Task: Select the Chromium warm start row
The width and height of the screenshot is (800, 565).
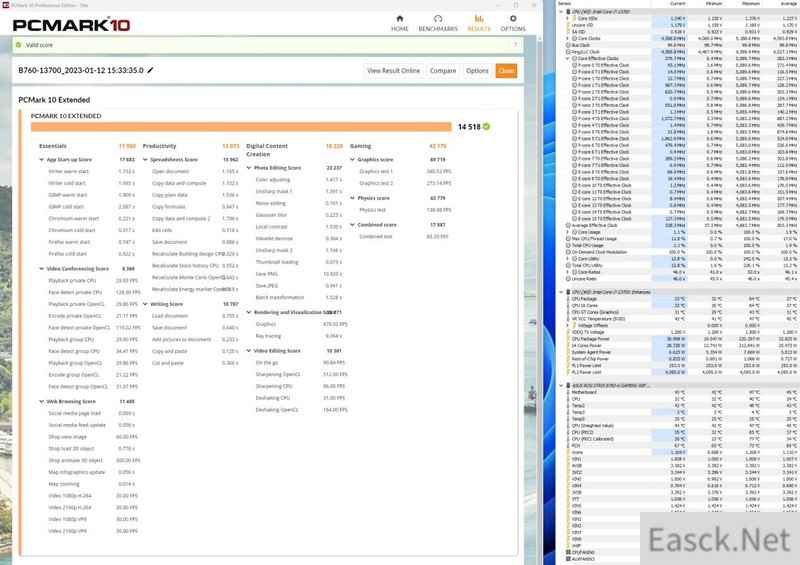Action: pyautogui.click(x=91, y=218)
